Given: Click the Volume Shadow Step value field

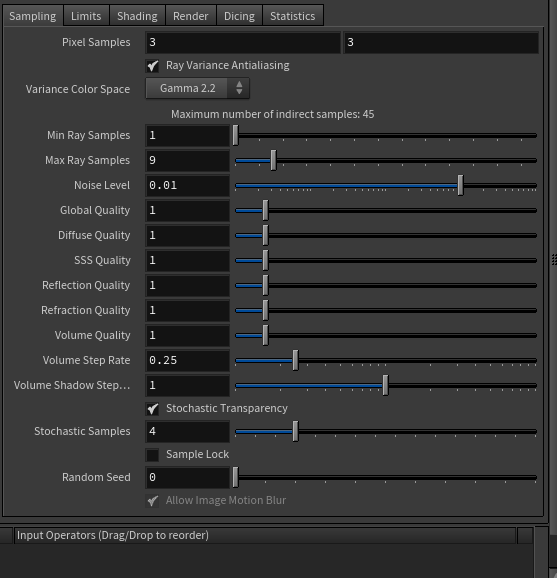Looking at the screenshot, I should pos(188,386).
